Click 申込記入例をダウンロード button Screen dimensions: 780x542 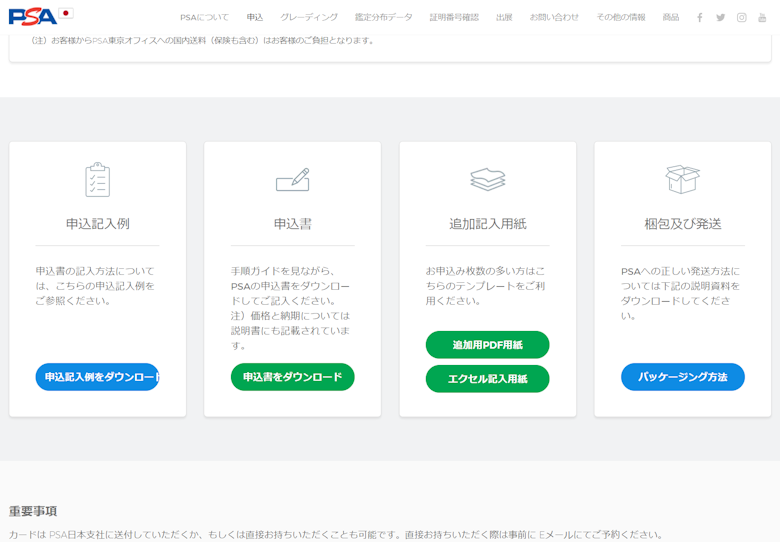(98, 377)
